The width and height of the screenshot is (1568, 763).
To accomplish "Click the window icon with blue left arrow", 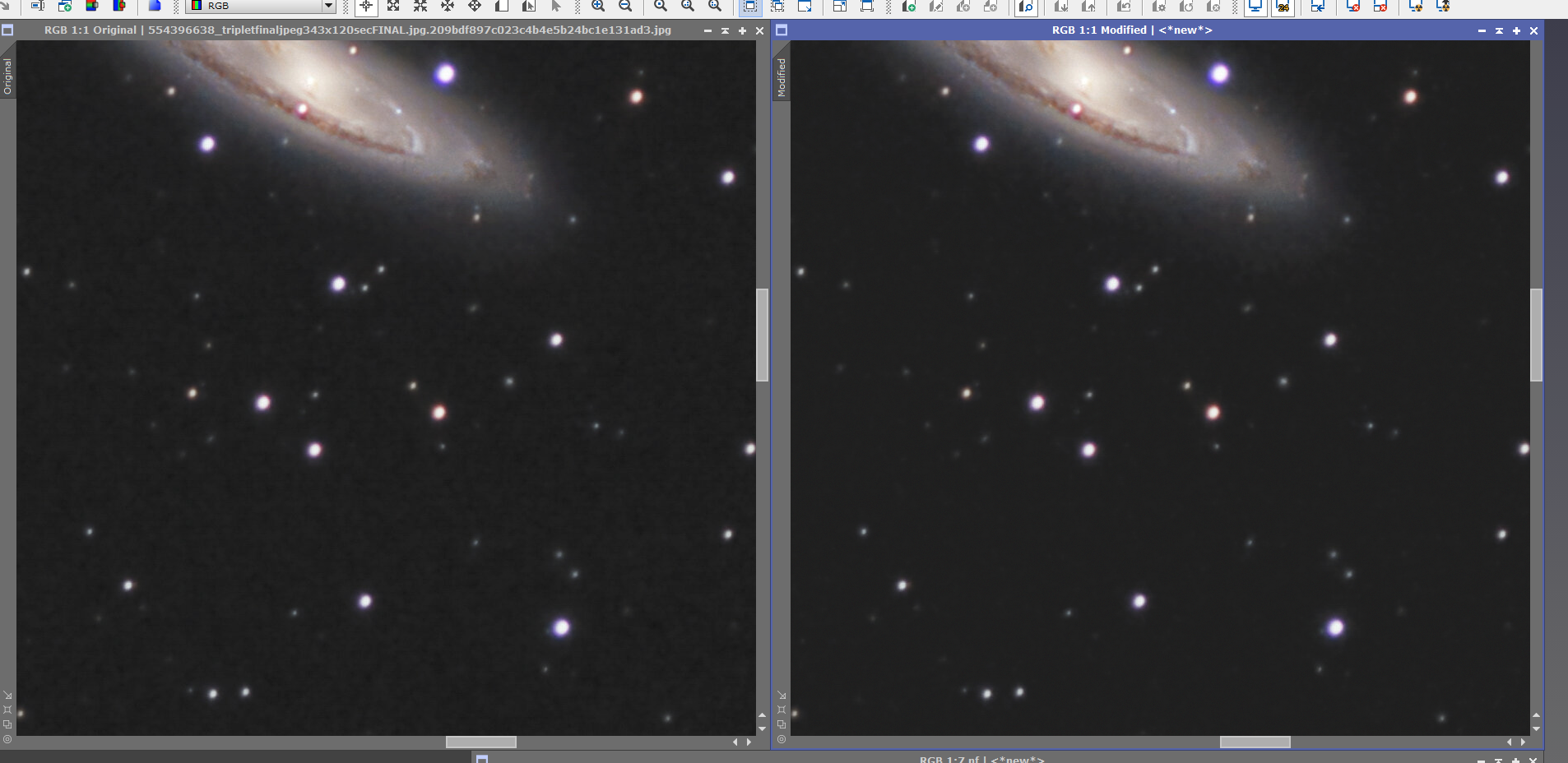I will [1318, 7].
